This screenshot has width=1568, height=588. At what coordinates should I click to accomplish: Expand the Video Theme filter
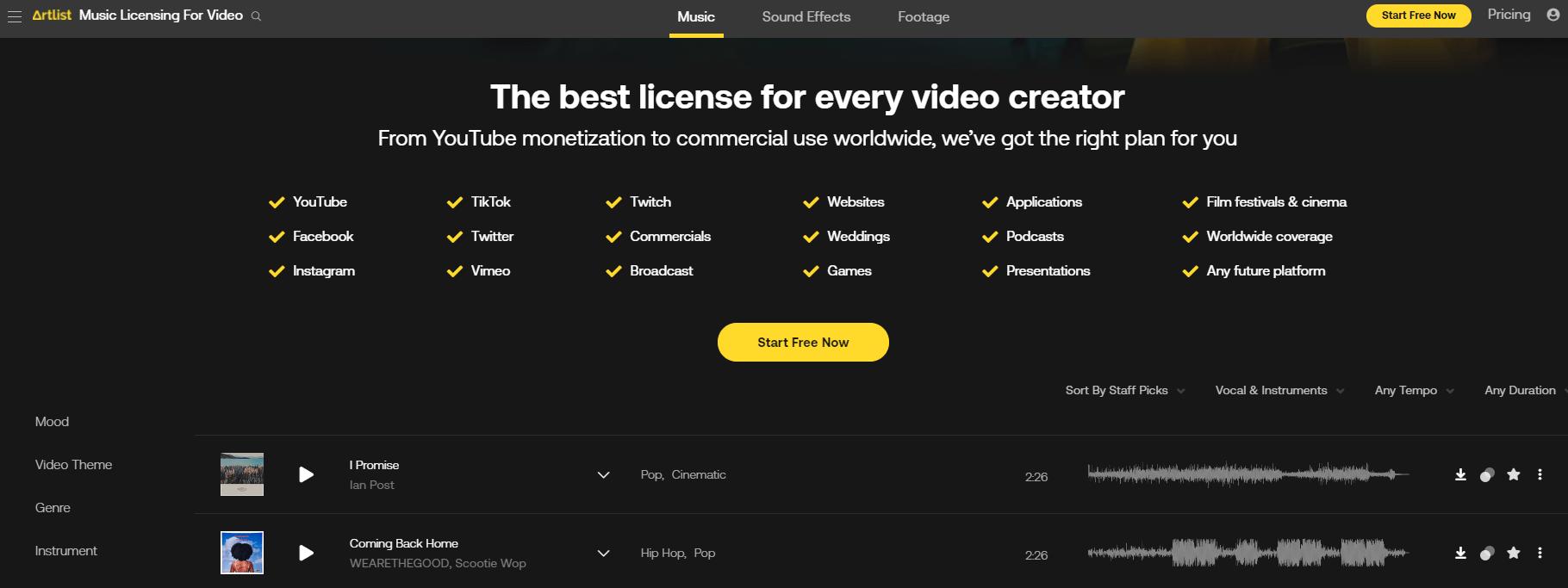(x=73, y=465)
